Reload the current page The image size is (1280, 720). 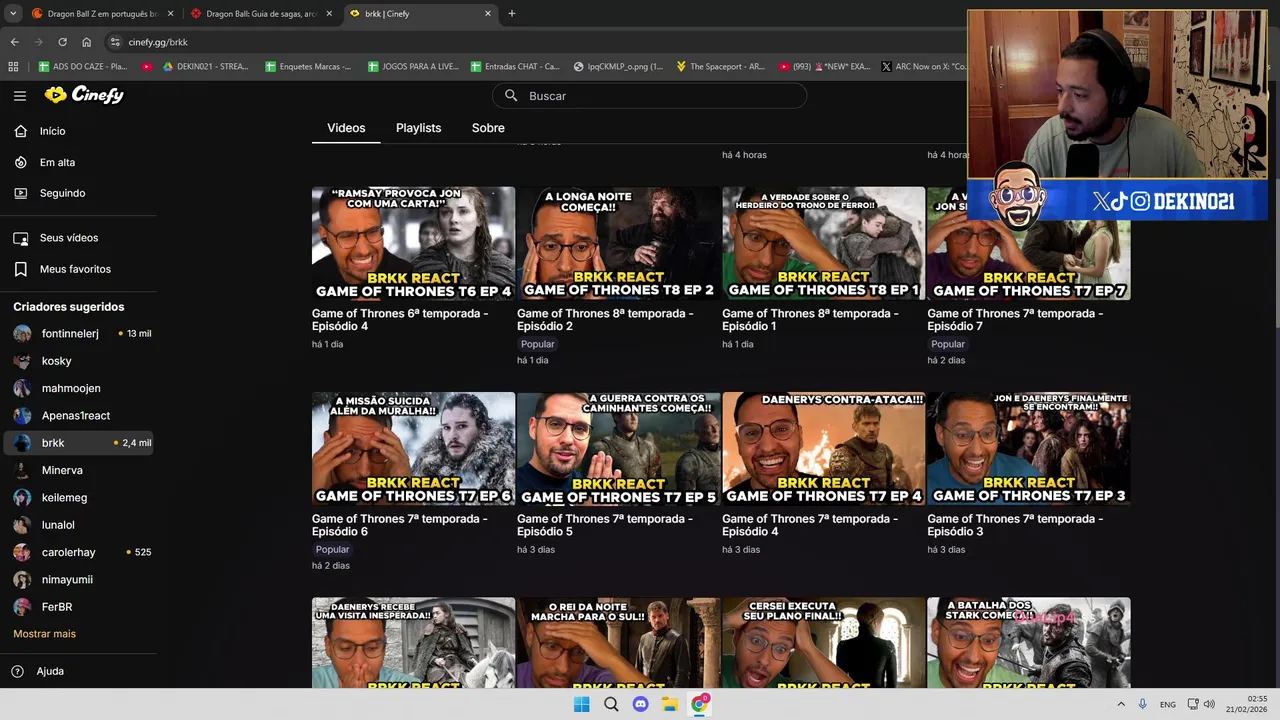62,42
